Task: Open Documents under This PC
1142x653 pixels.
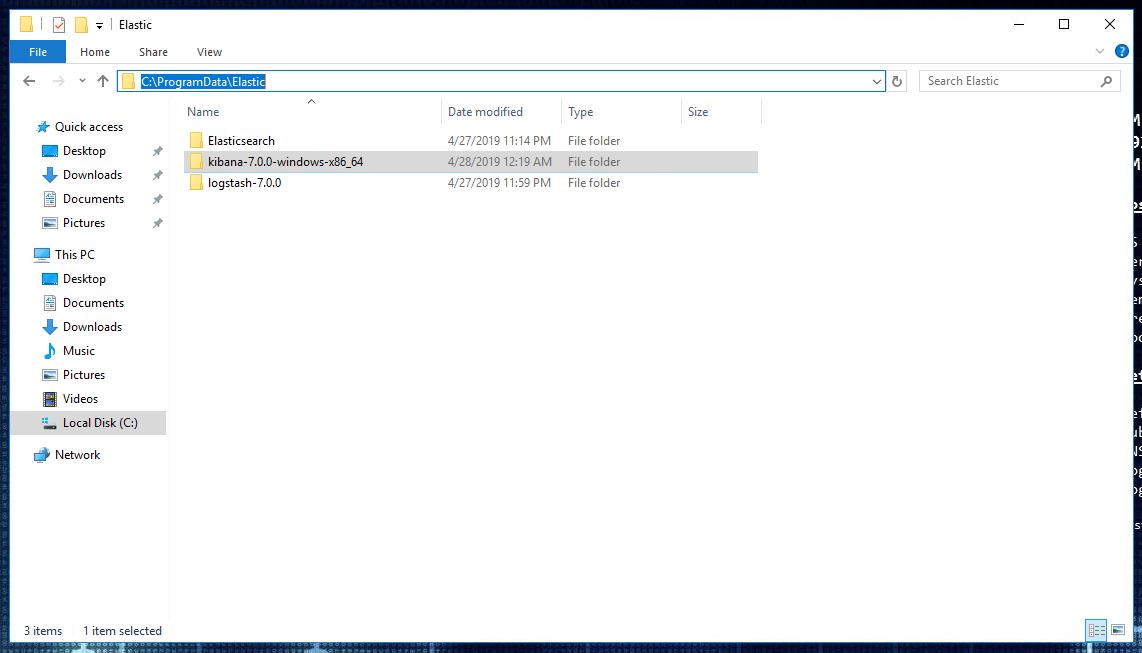Action: coord(93,303)
